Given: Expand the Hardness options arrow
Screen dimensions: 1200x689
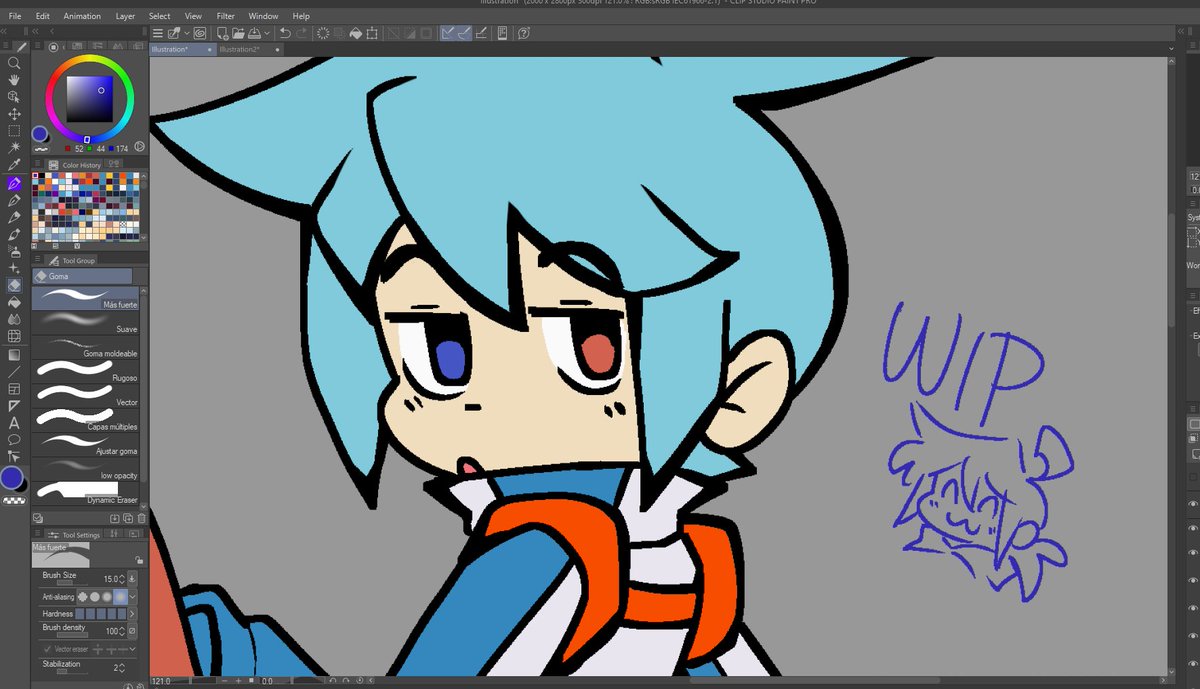Looking at the screenshot, I should 132,614.
